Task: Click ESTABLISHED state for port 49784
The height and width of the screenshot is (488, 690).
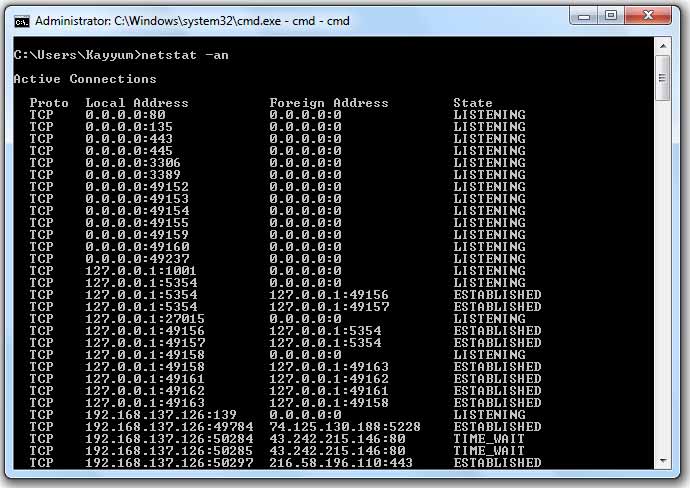Action: click(x=497, y=427)
